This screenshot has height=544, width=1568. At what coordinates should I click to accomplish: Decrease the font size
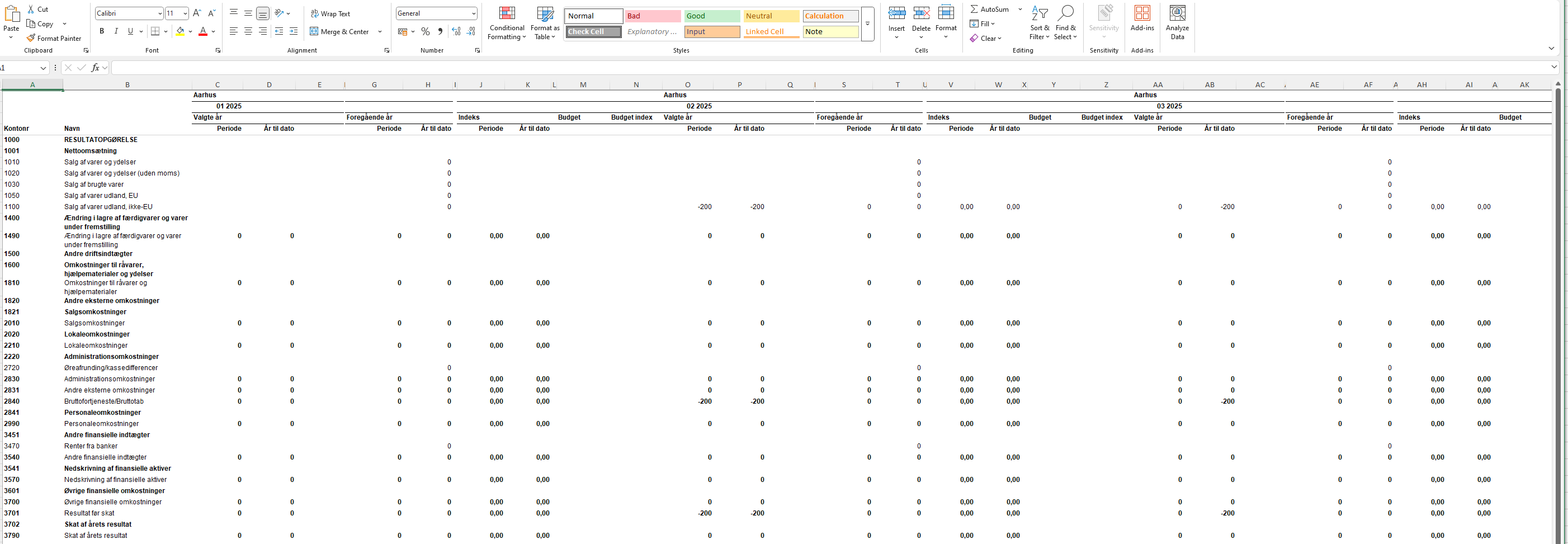coord(211,13)
